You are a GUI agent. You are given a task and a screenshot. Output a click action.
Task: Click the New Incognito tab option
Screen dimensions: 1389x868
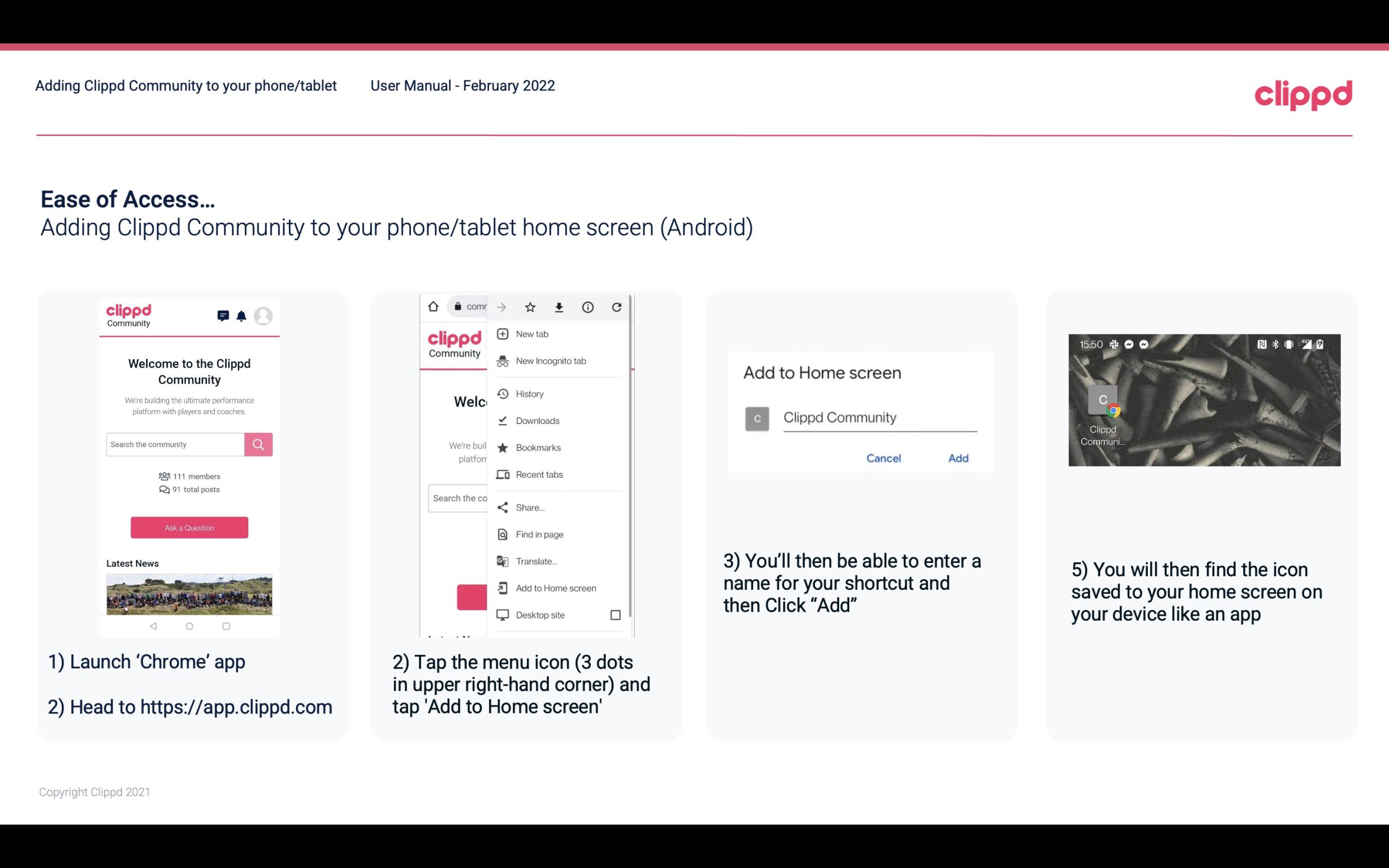coord(550,361)
